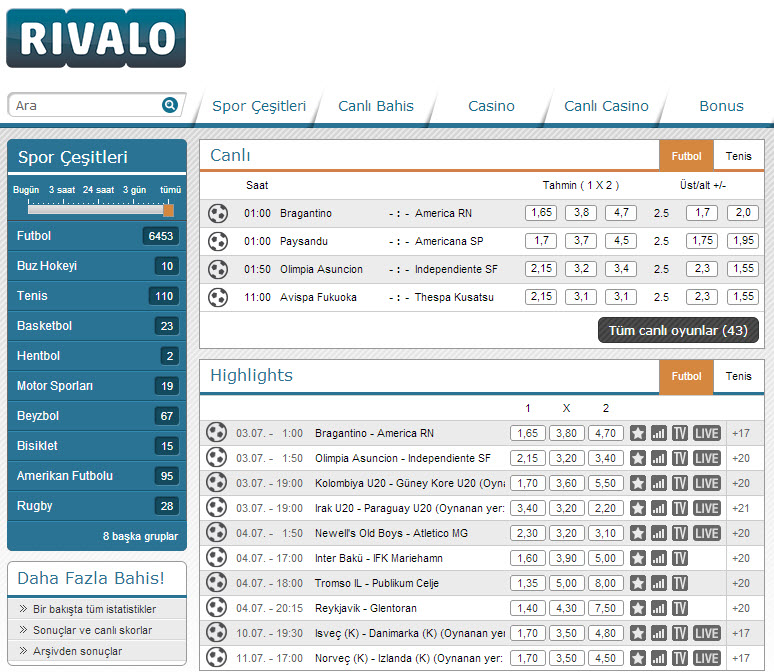
Task: Click the orange time filter slider handle
Action: point(168,210)
